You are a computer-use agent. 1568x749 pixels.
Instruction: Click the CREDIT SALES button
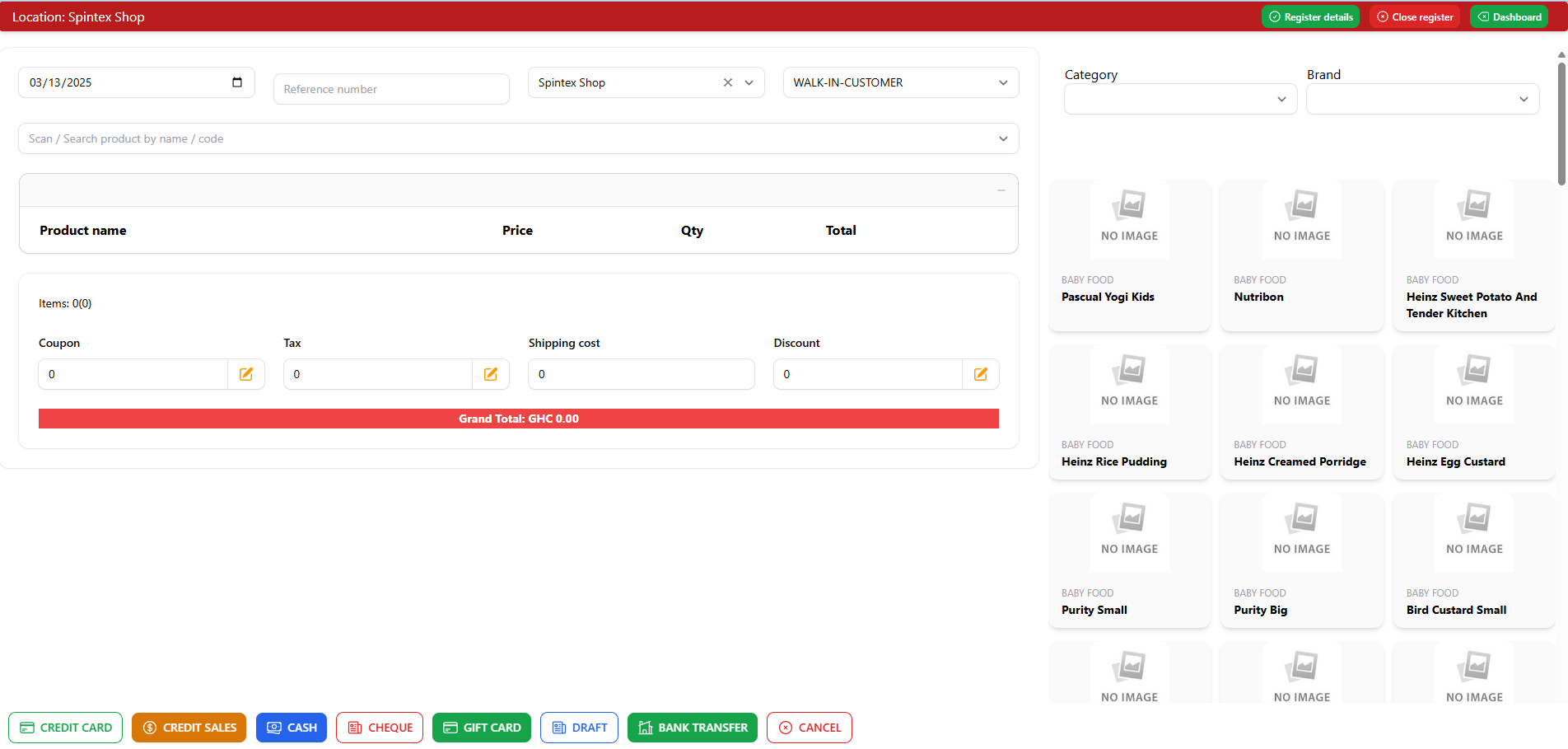[189, 728]
